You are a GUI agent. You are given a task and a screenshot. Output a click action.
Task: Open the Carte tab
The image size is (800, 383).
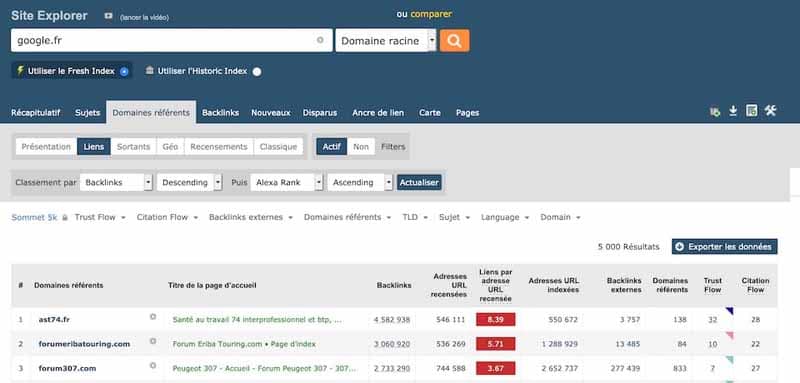click(430, 113)
